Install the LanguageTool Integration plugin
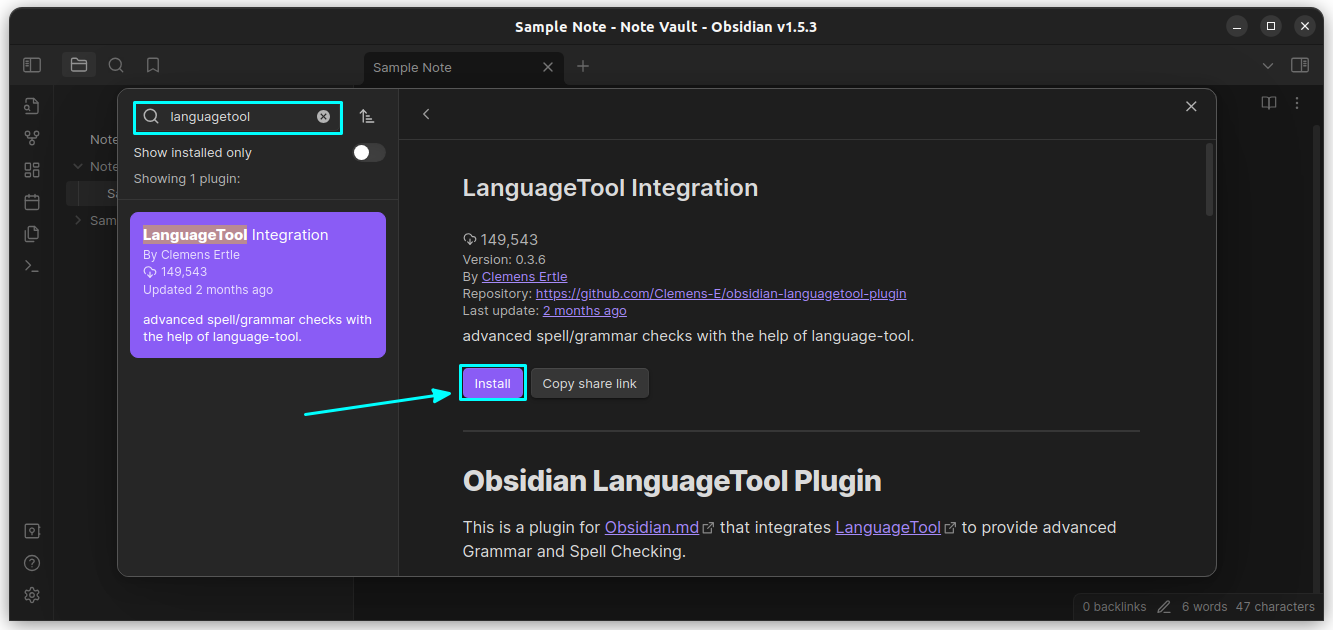This screenshot has width=1333, height=630. (492, 383)
